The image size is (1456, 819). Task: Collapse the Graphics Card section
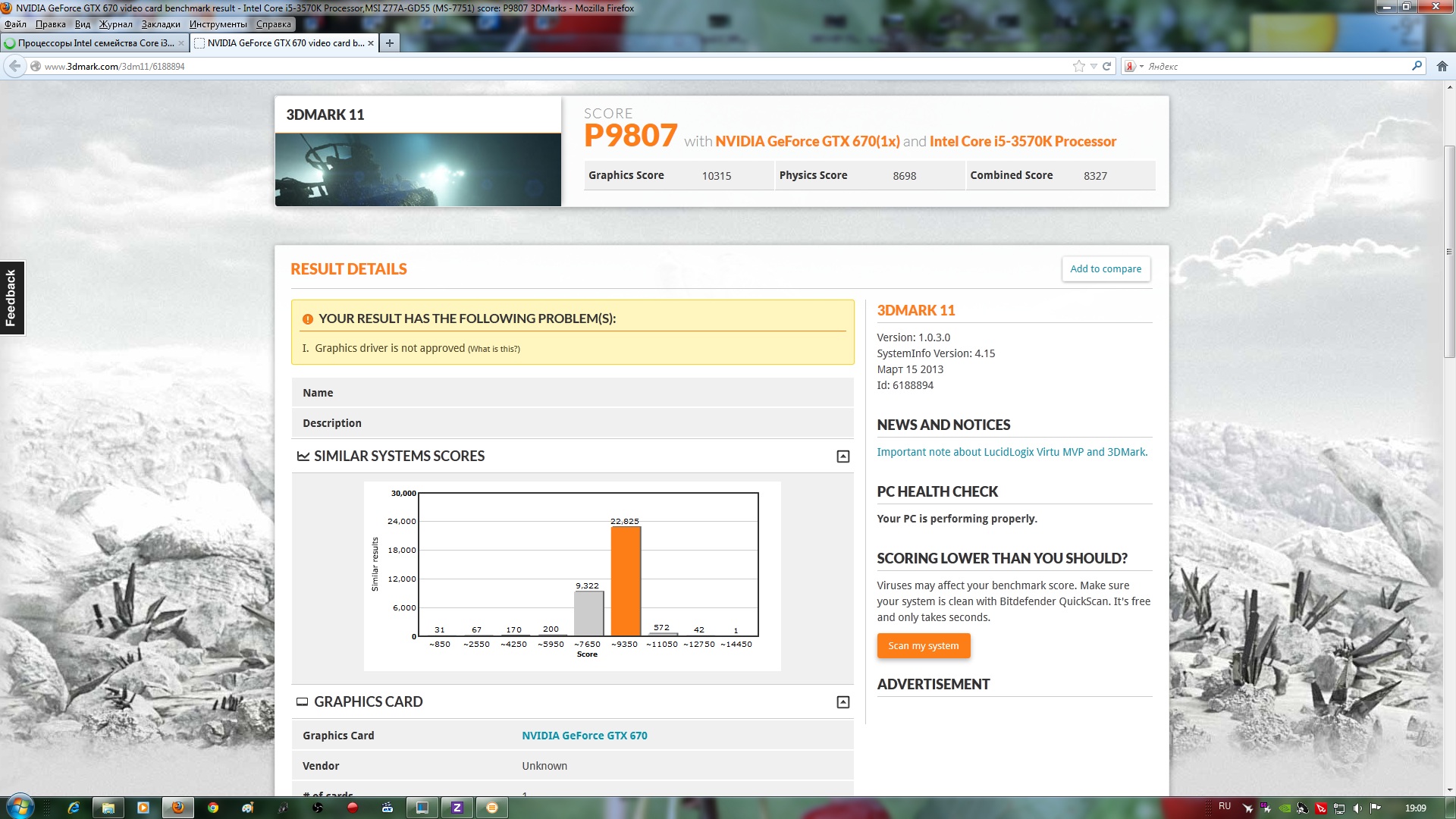(x=843, y=702)
